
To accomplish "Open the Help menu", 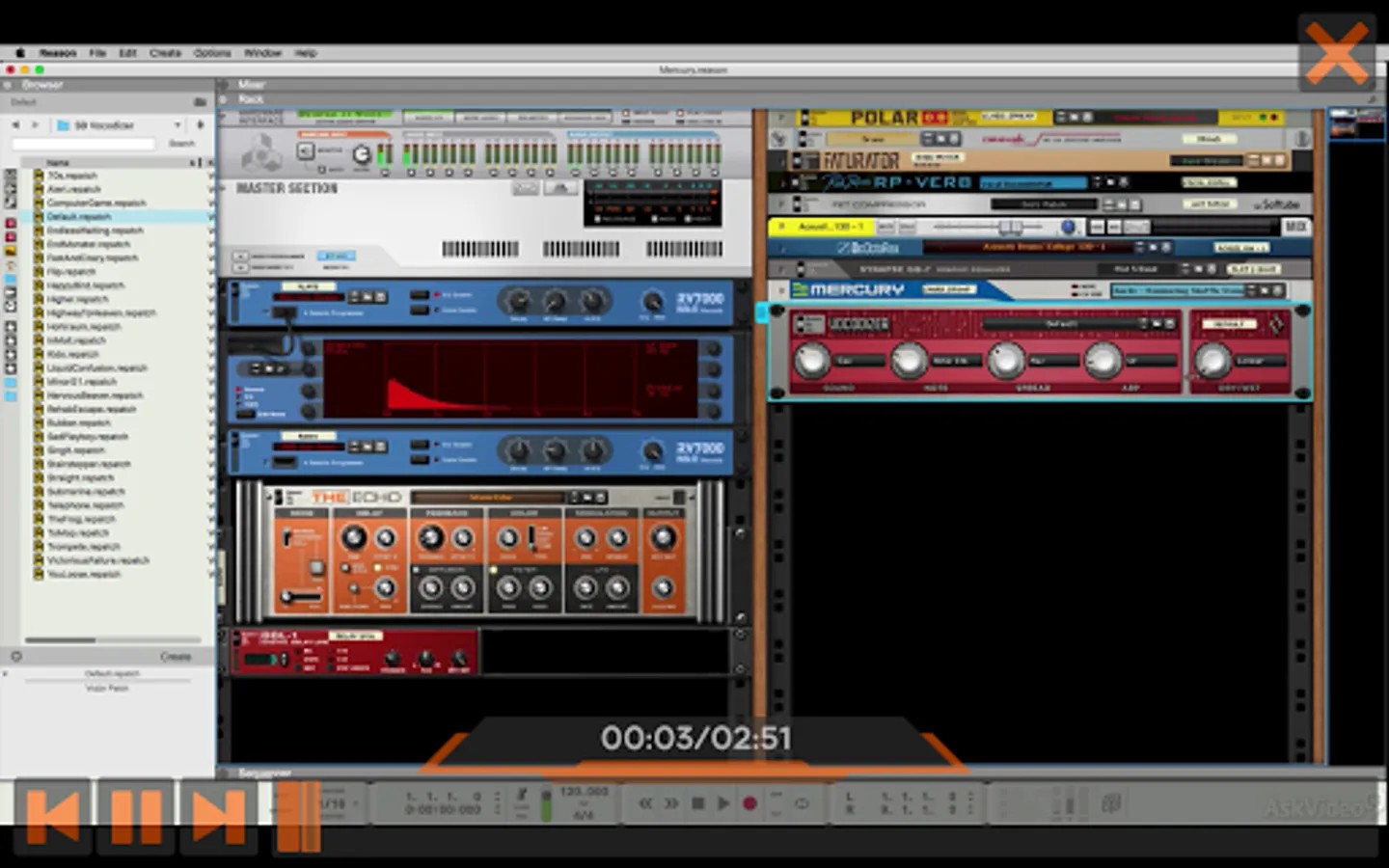I will pyautogui.click(x=306, y=53).
